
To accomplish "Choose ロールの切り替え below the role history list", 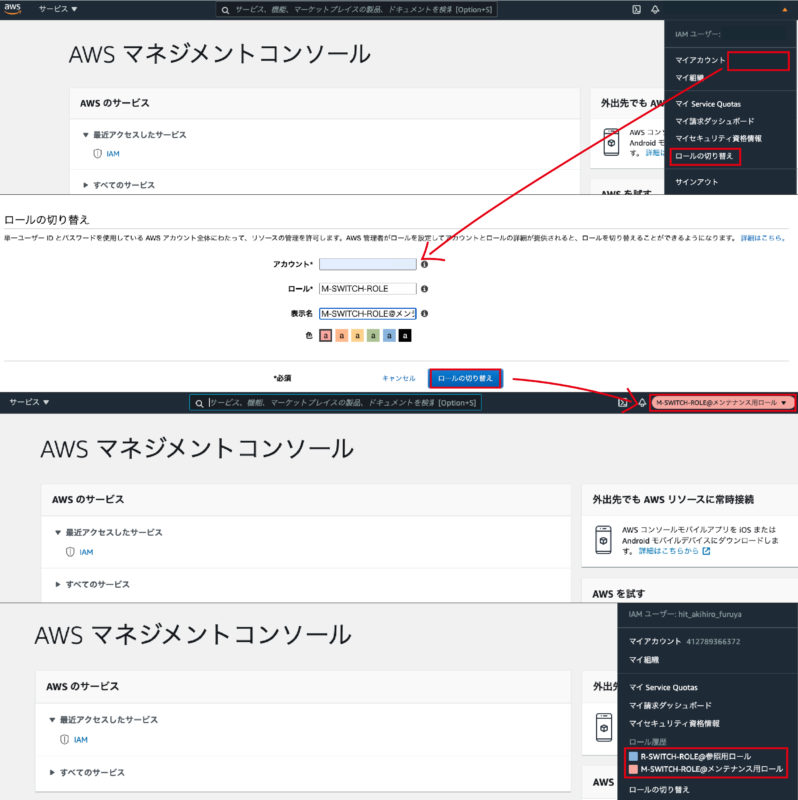I will coord(659,790).
